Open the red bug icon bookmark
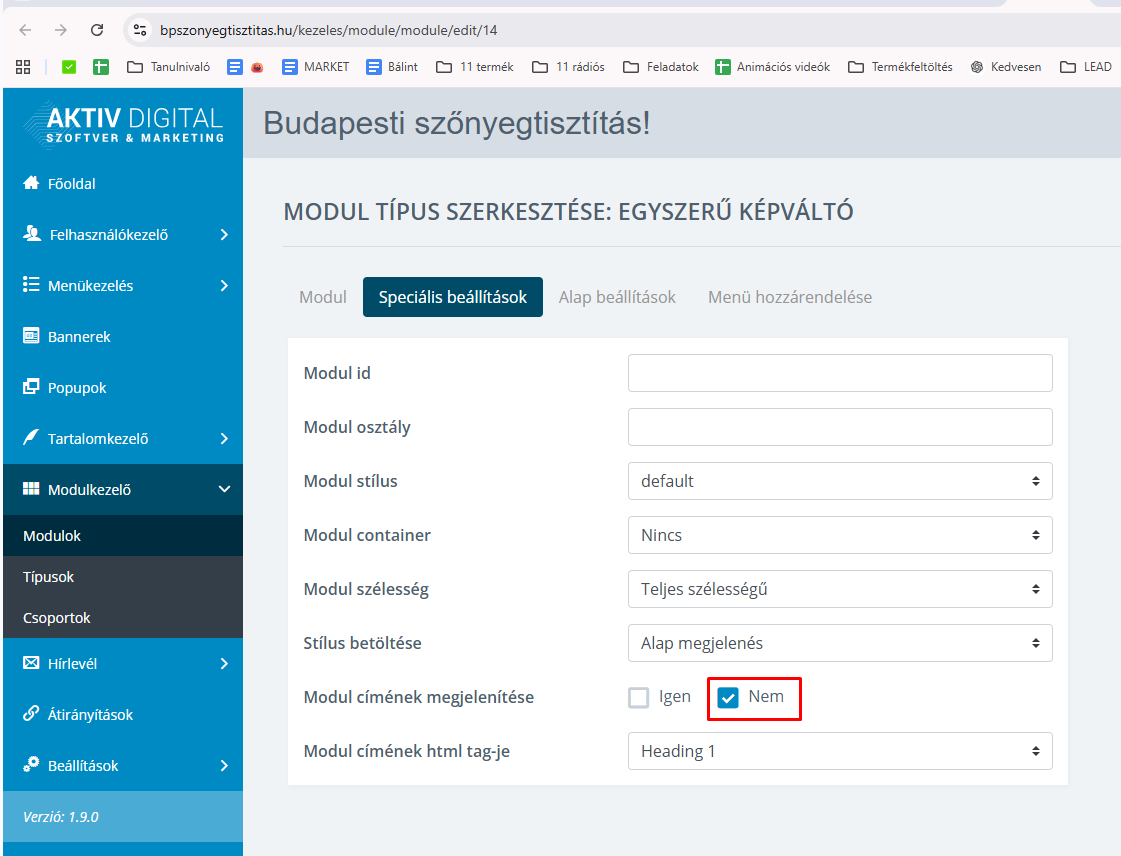 [257, 67]
